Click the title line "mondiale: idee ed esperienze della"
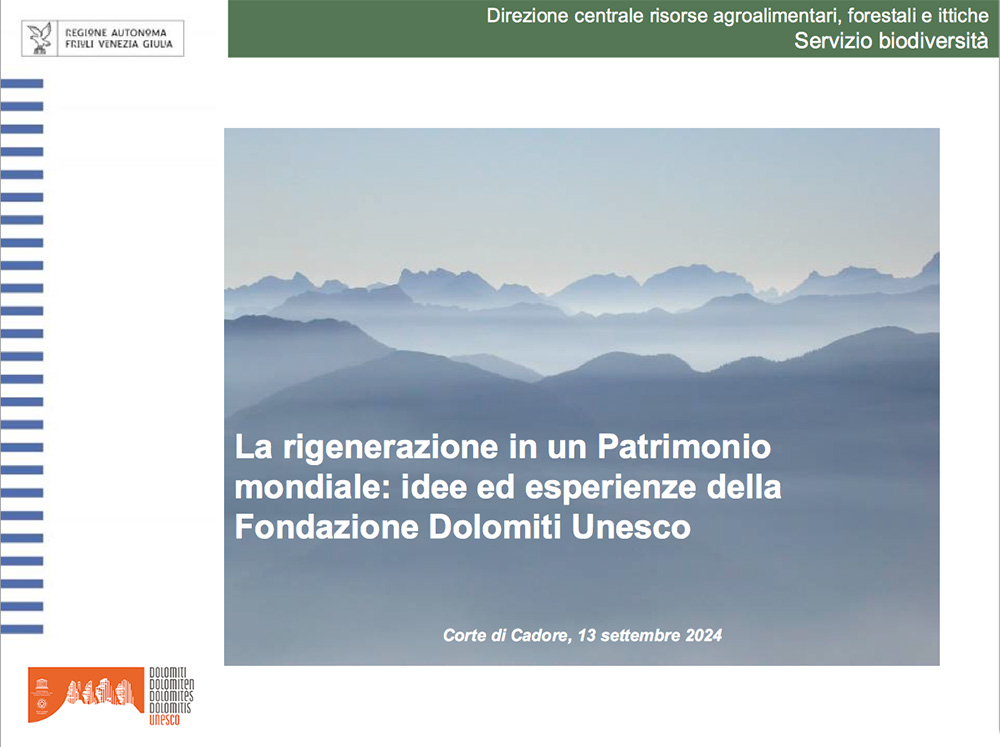 coord(508,487)
